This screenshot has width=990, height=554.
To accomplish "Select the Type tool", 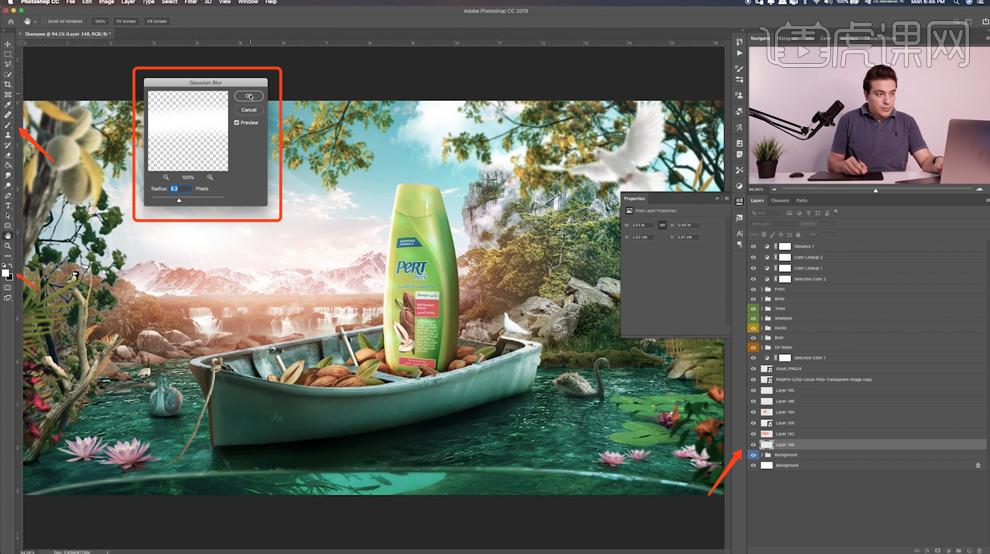I will click(8, 206).
